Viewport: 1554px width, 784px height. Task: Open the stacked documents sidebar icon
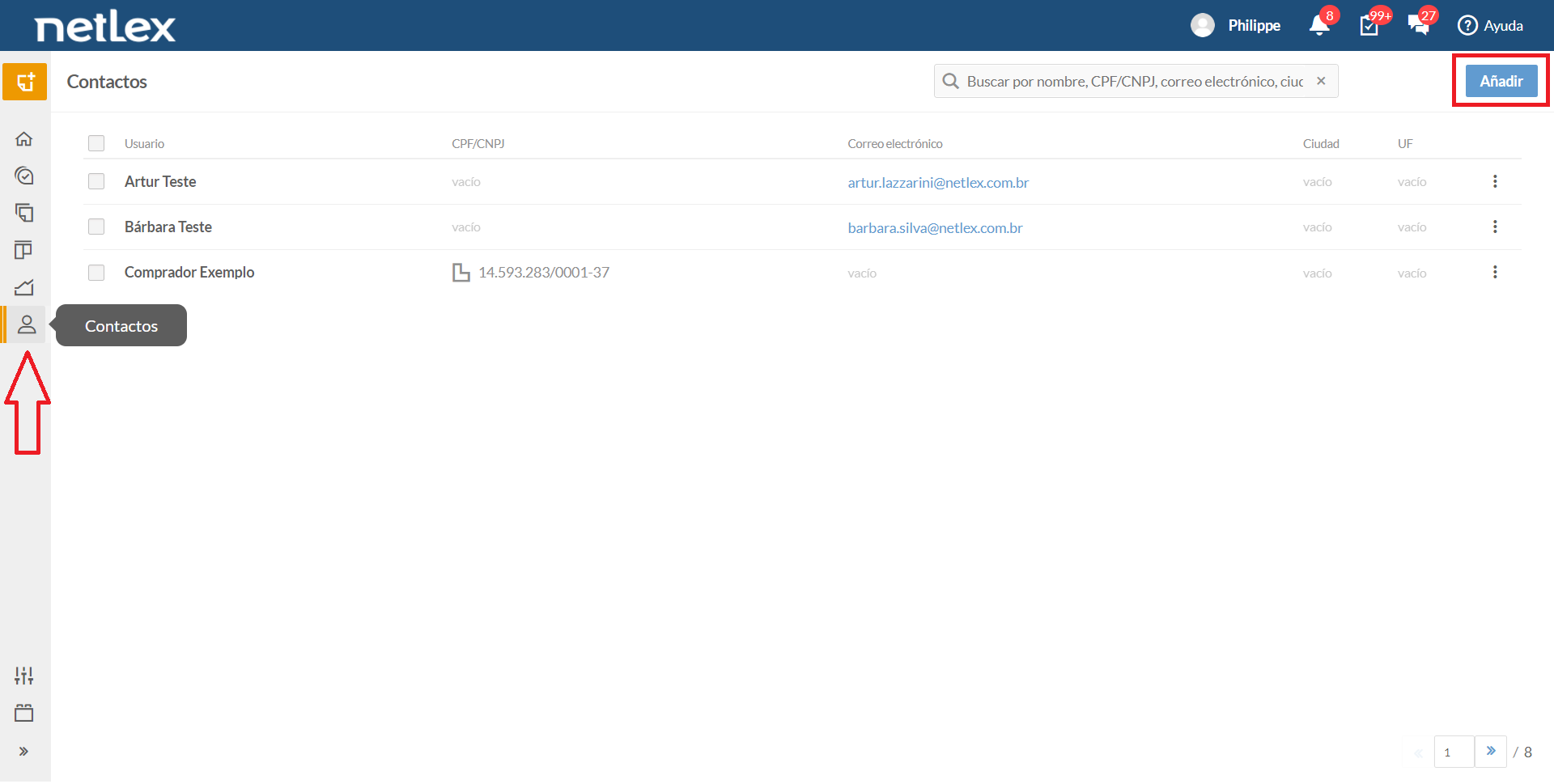pos(24,213)
